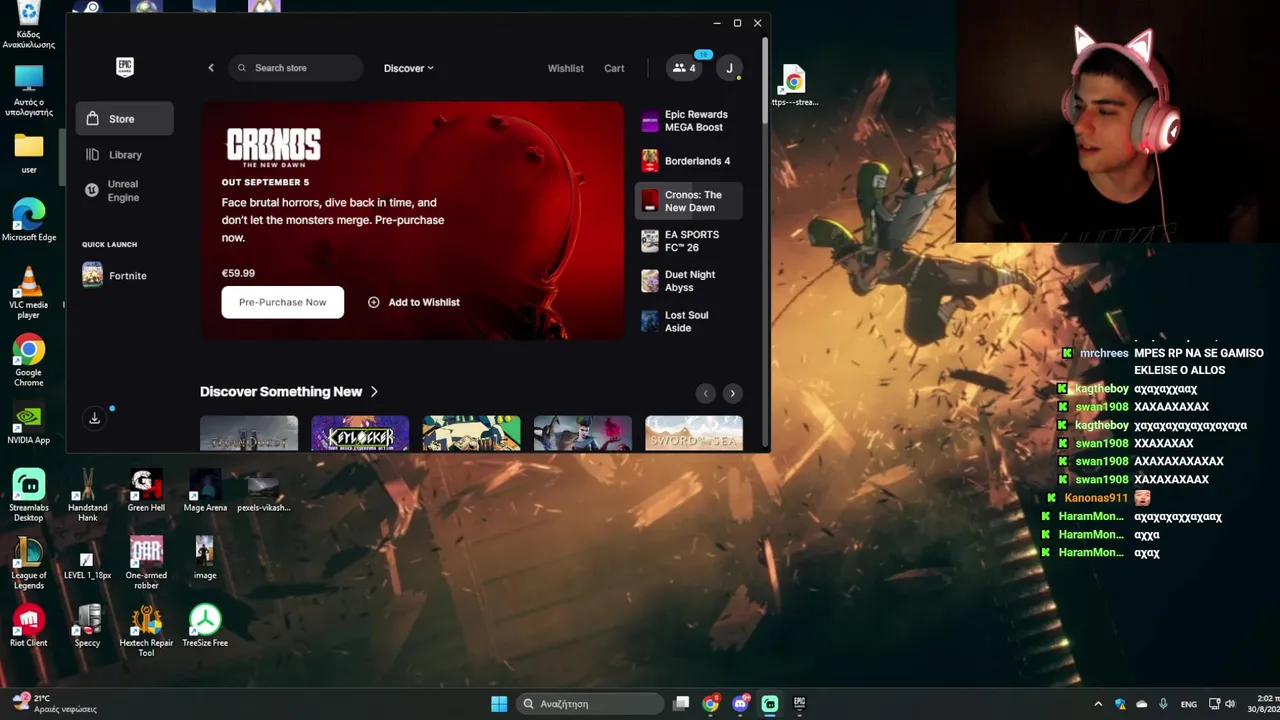Select Borderlands 4 in the featured list
The height and width of the screenshot is (720, 1280).
(689, 161)
